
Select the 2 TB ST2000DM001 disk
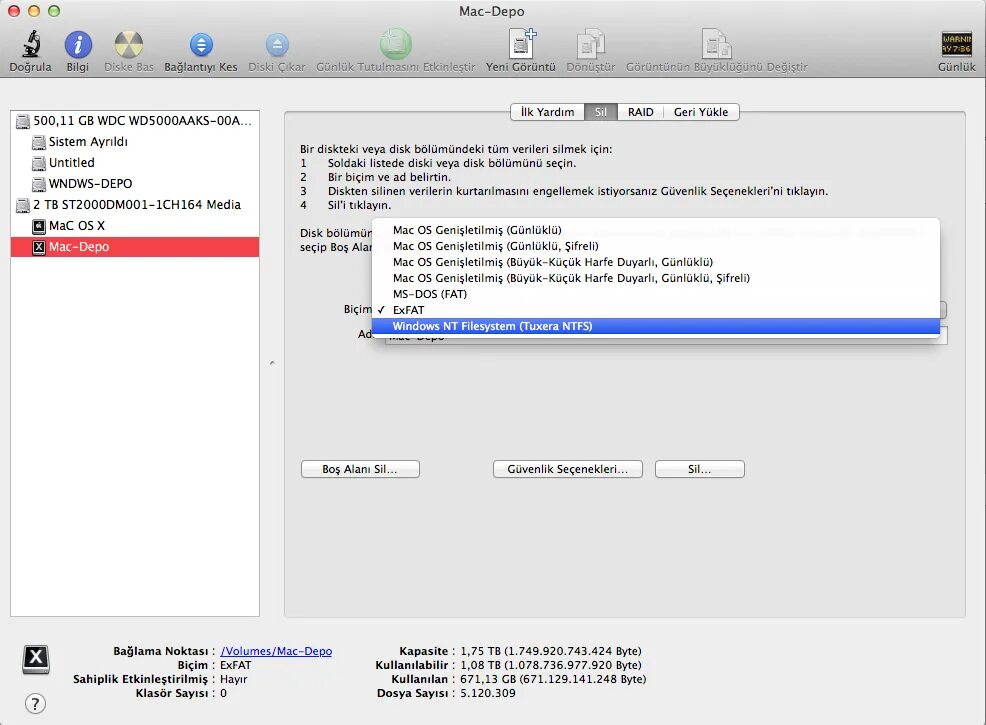pyautogui.click(x=135, y=204)
